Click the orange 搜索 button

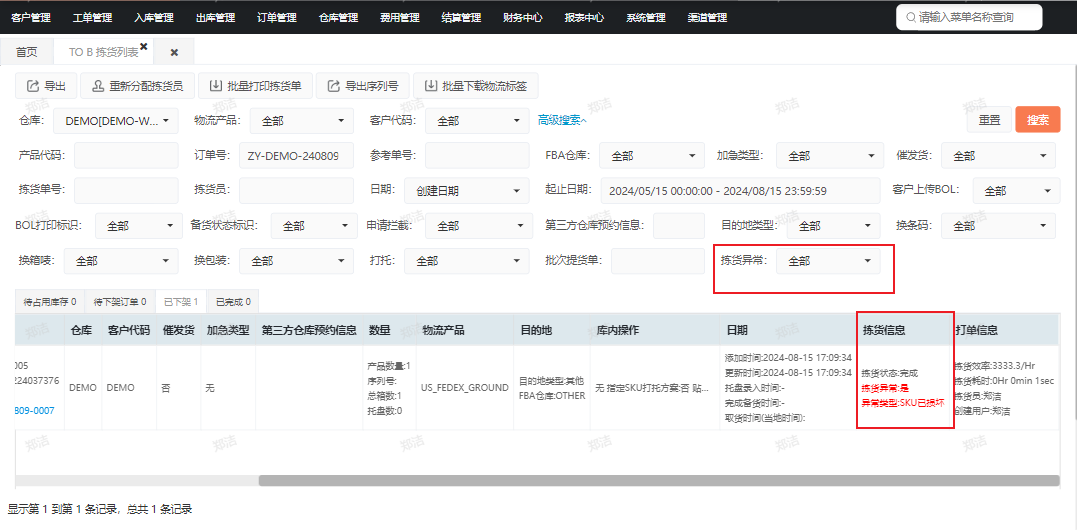coord(1038,120)
